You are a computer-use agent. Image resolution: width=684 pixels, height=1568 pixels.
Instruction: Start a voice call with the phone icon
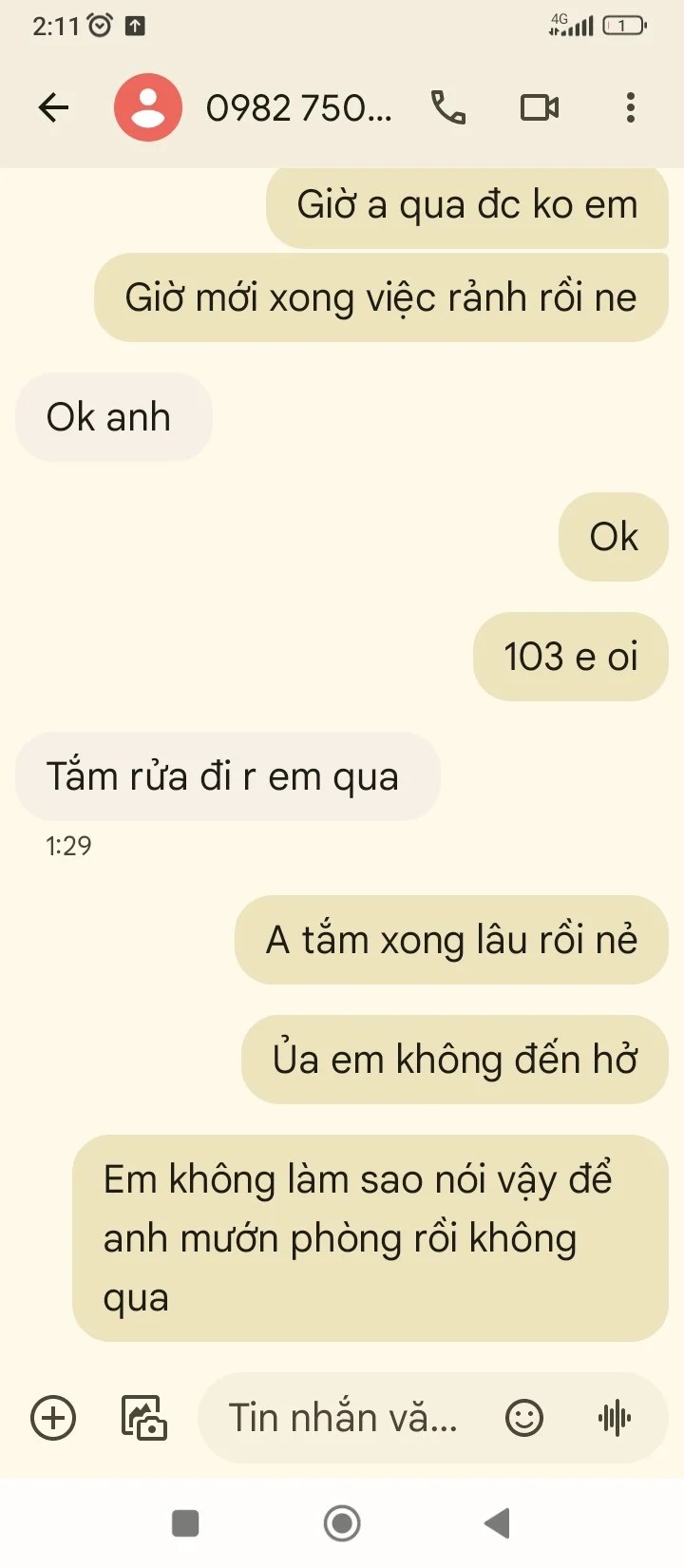[448, 107]
